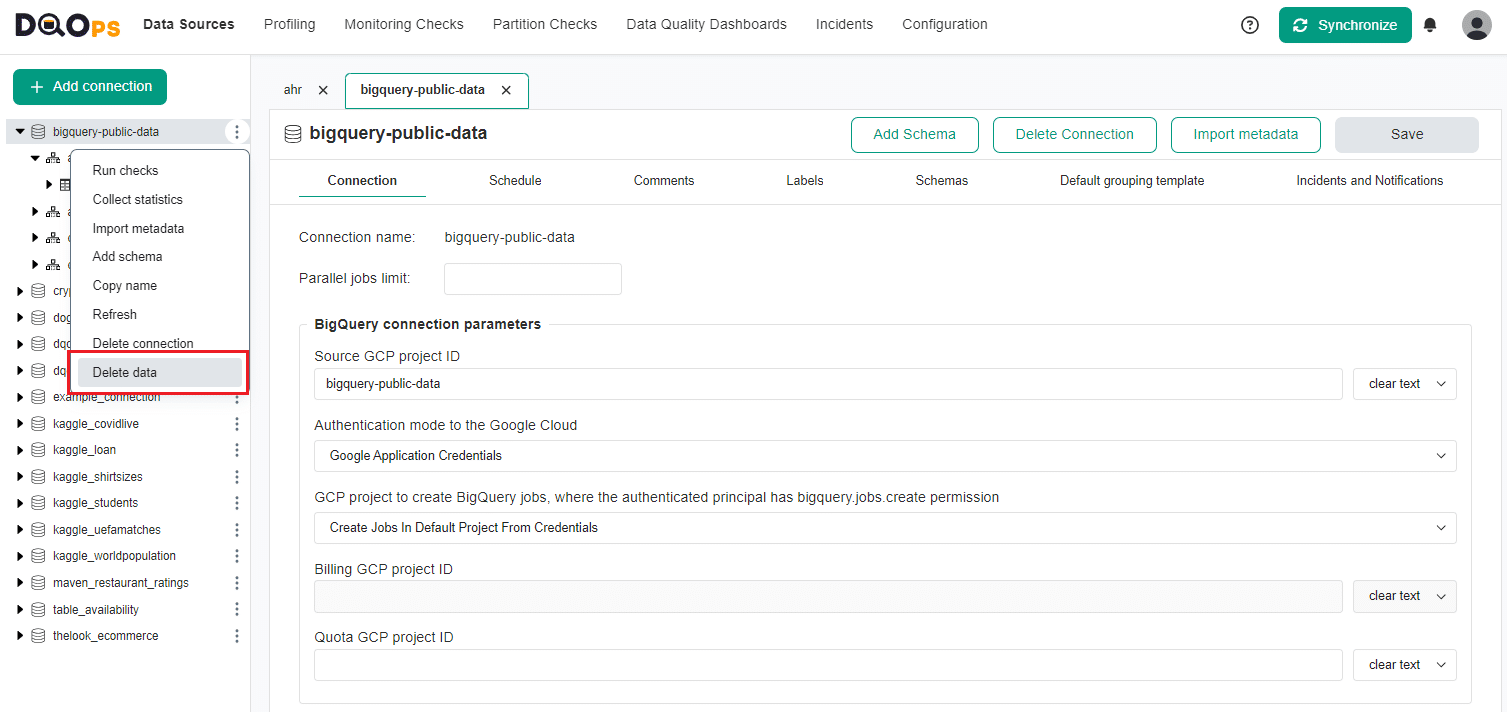1507x712 pixels.
Task: Go to the Profiling section
Action: point(290,24)
